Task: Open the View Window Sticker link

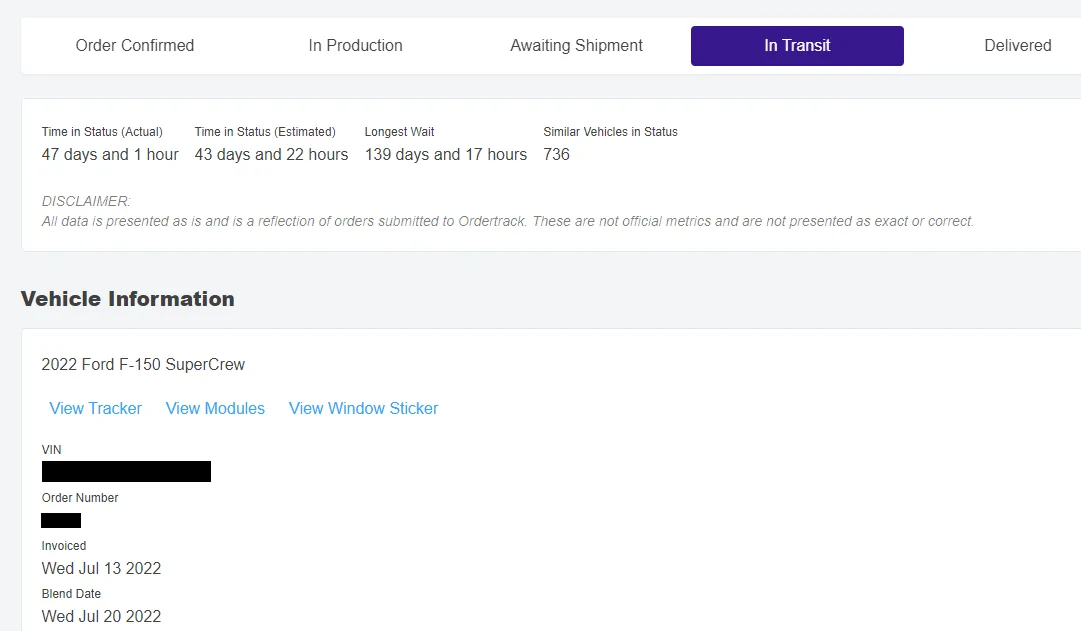Action: point(363,408)
